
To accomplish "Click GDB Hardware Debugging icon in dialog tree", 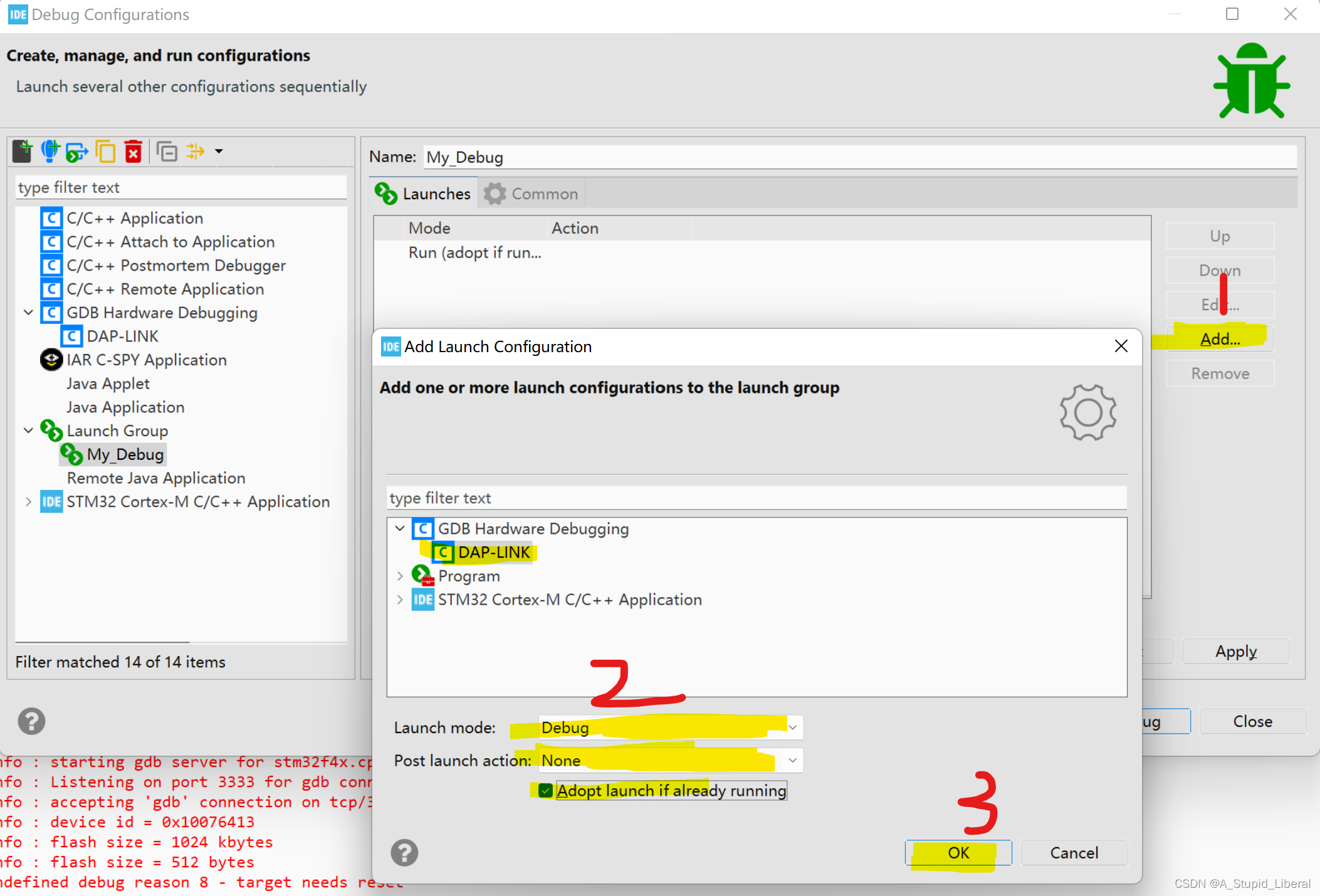I will (422, 529).
